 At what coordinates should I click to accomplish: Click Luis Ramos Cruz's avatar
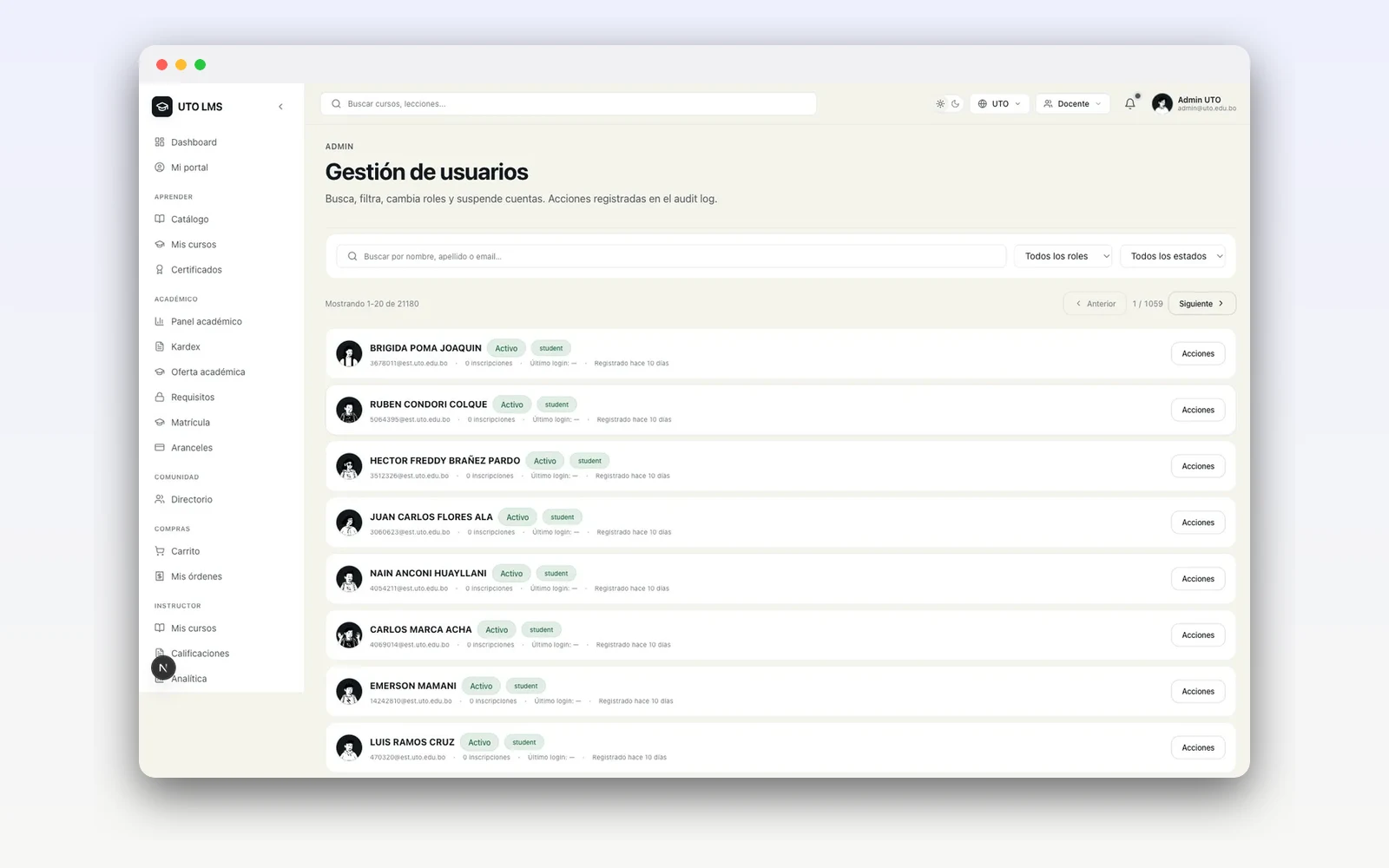click(349, 748)
